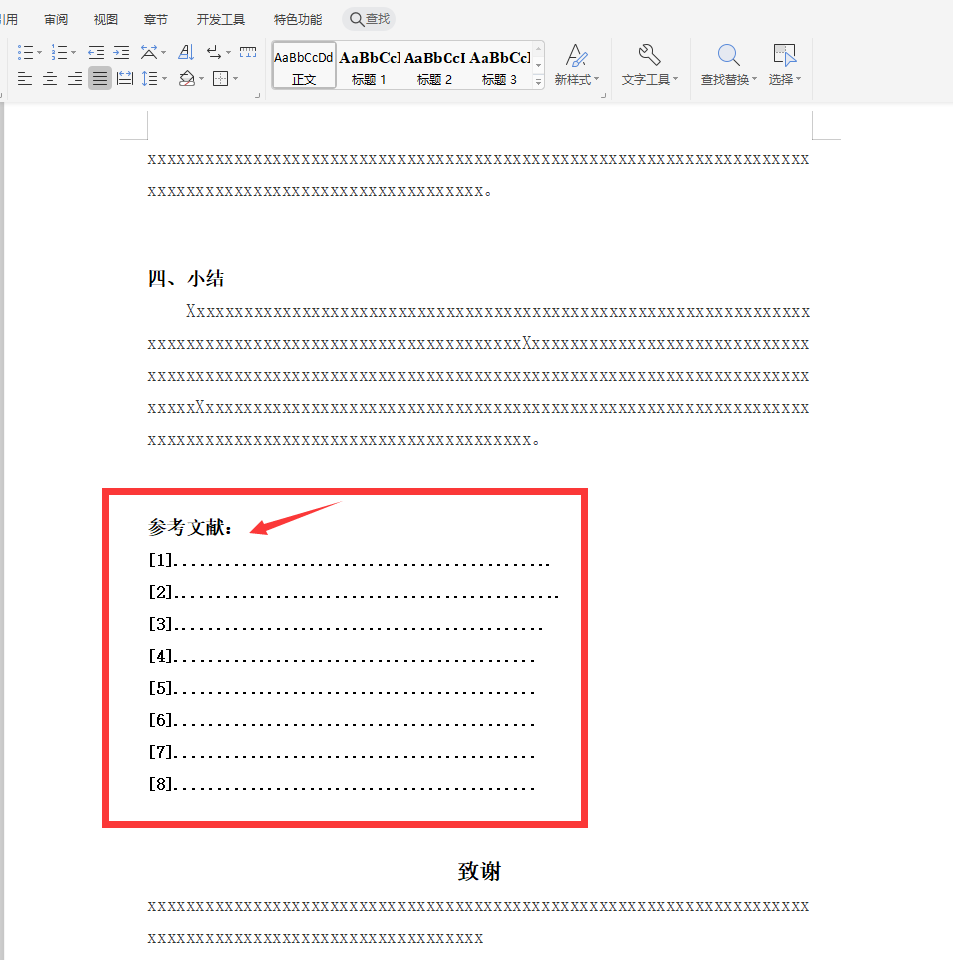
Task: Open shading color fill dropdown
Action: [203, 79]
